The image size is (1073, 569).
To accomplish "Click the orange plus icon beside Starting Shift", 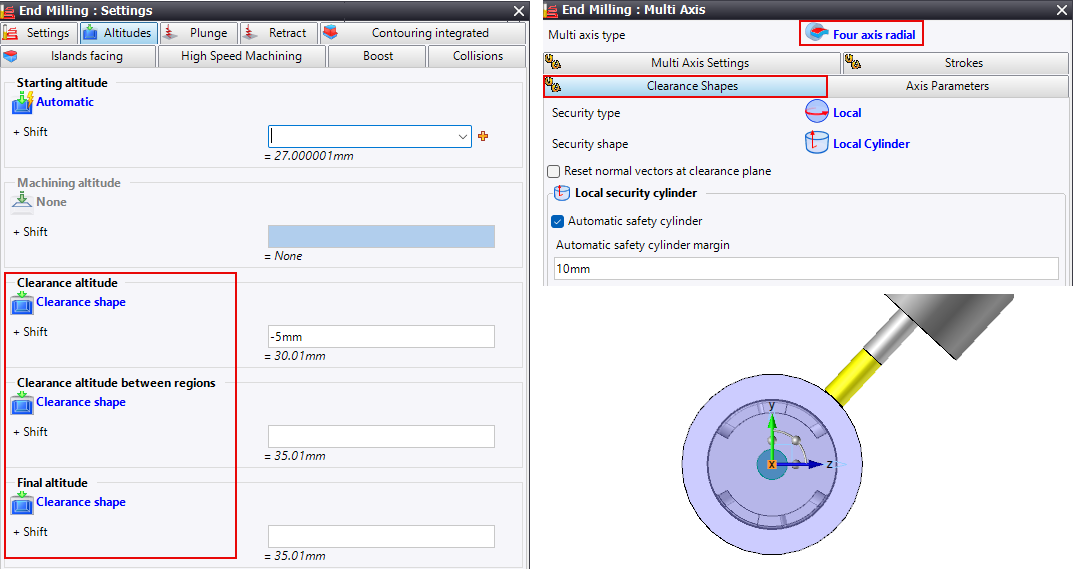I will coord(483,136).
